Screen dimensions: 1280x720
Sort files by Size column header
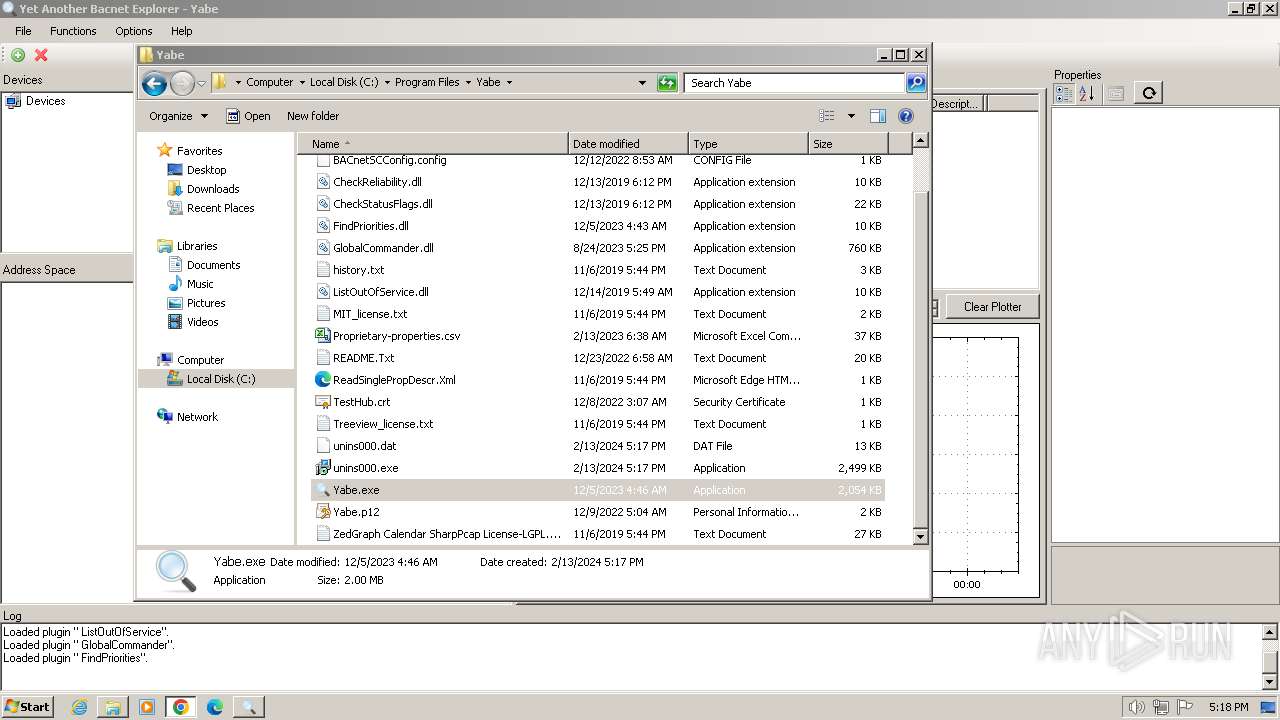848,144
